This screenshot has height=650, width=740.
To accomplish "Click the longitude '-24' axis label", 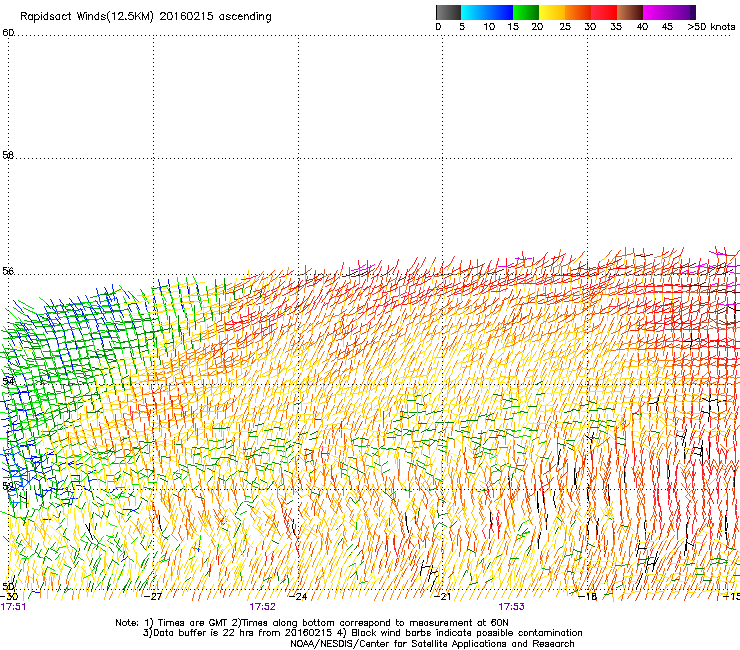I will [x=298, y=597].
